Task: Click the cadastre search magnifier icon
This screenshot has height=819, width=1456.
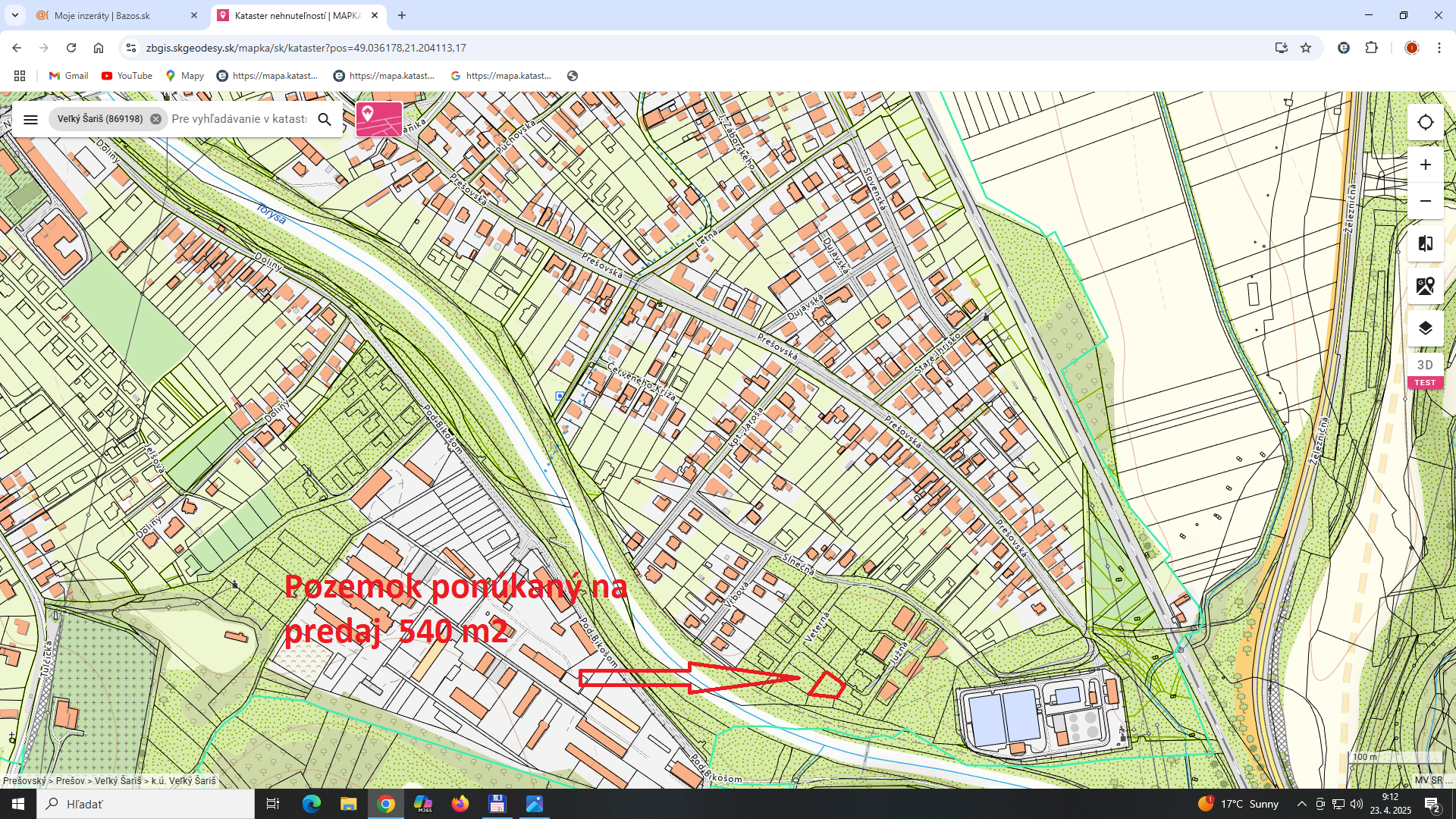Action: (x=325, y=119)
